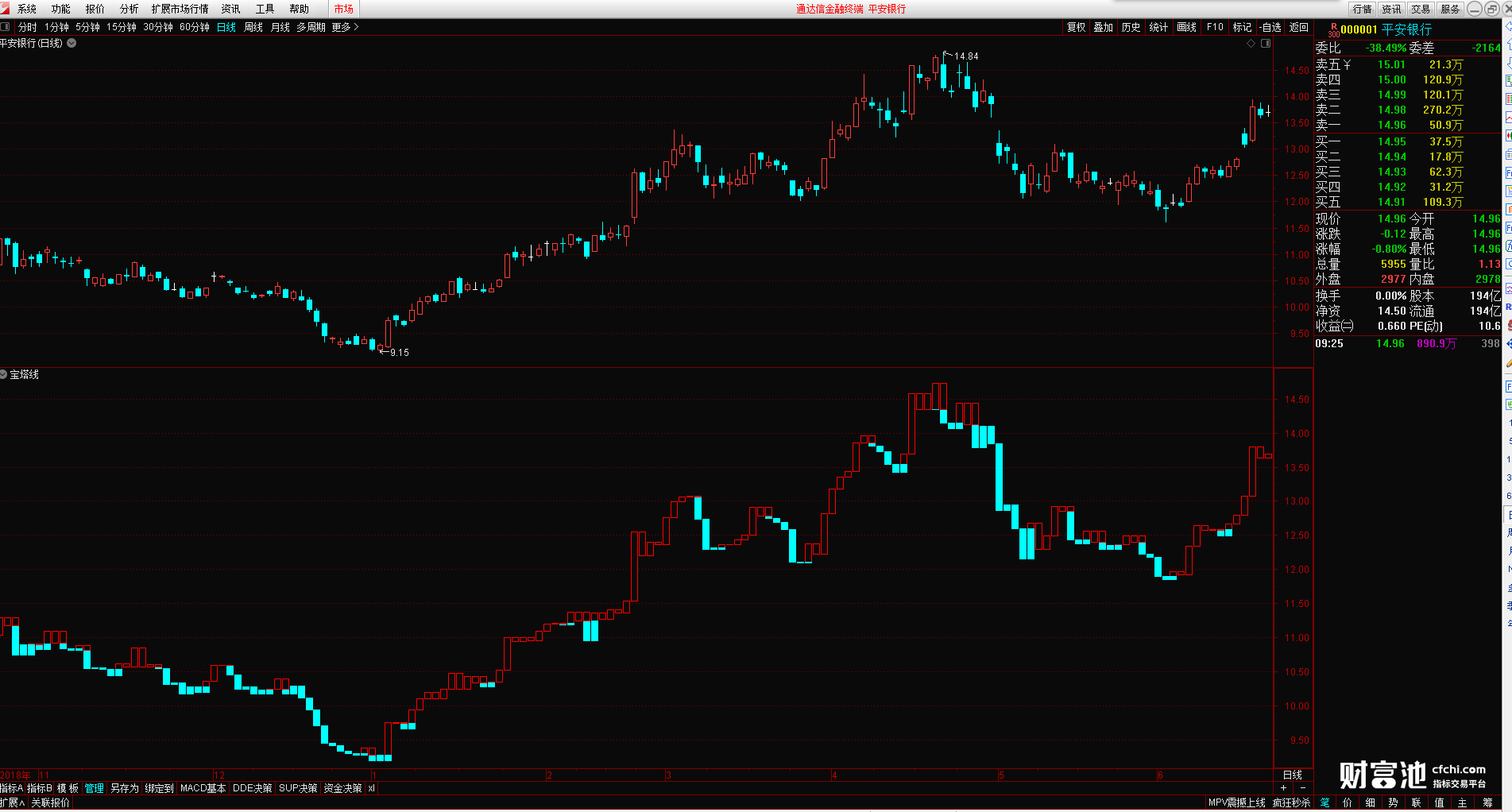This screenshot has width=1512, height=812.
Task: Select the 60分钟 period tab
Action: (195, 27)
